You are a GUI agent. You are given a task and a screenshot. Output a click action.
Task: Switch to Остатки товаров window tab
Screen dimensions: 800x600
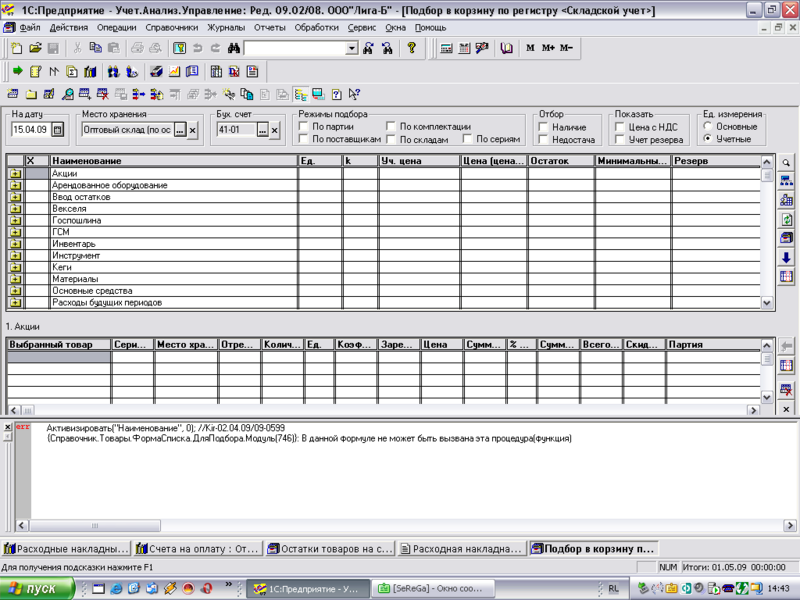[x=330, y=548]
